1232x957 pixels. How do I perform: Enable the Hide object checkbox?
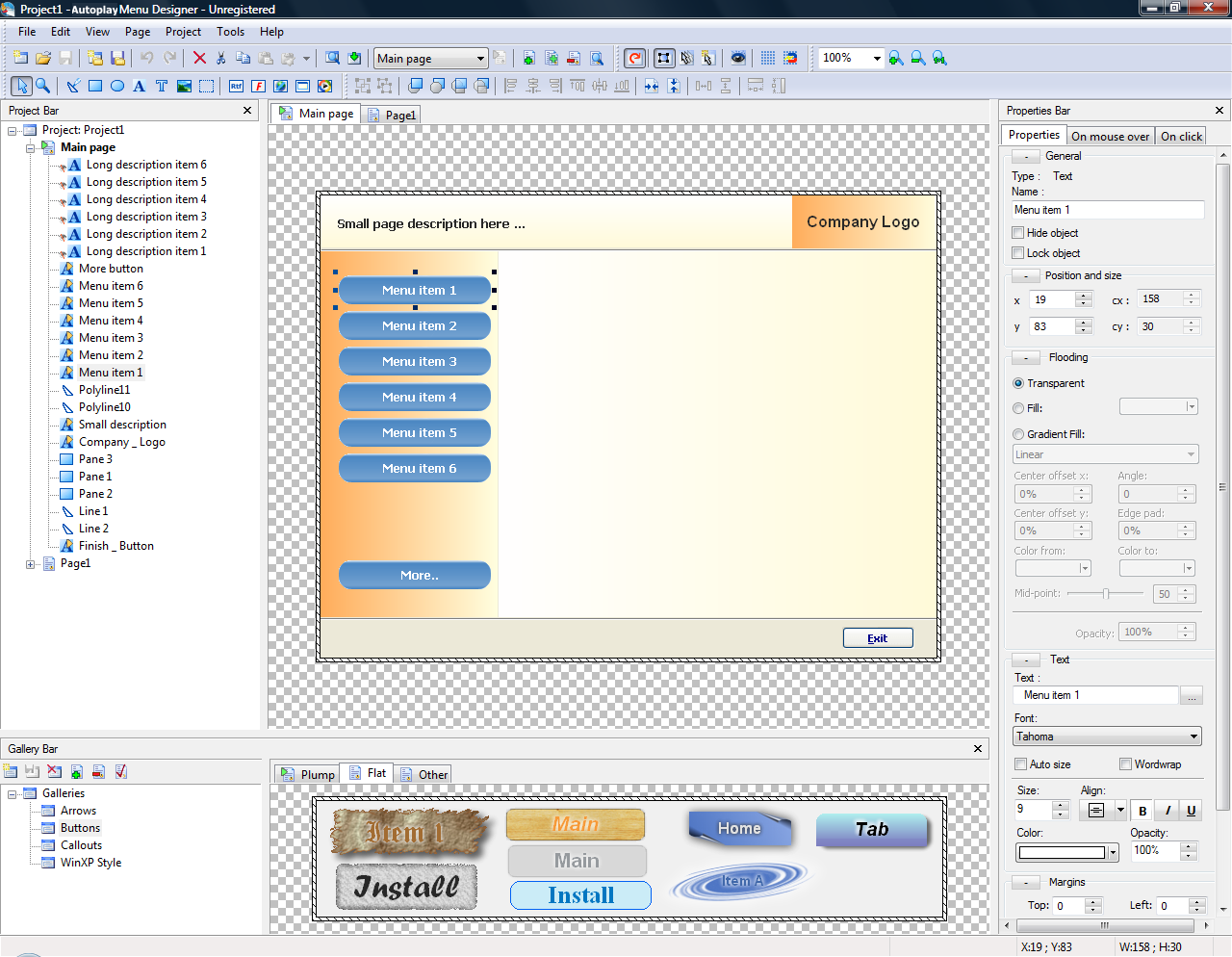pos(1018,233)
